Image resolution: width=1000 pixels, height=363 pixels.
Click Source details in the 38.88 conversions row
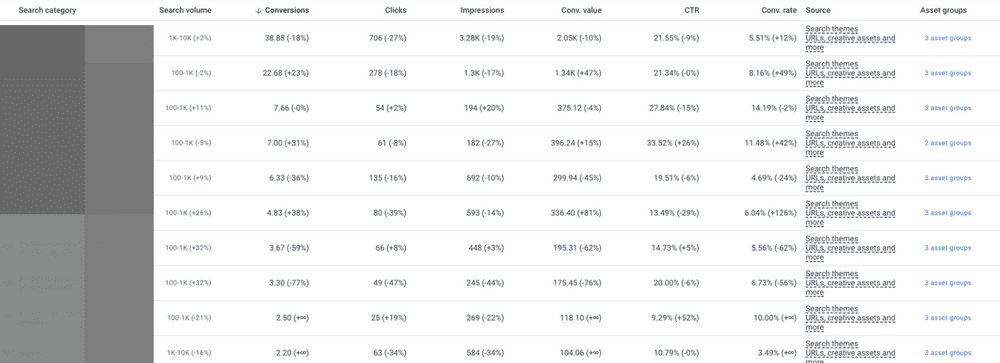click(850, 38)
